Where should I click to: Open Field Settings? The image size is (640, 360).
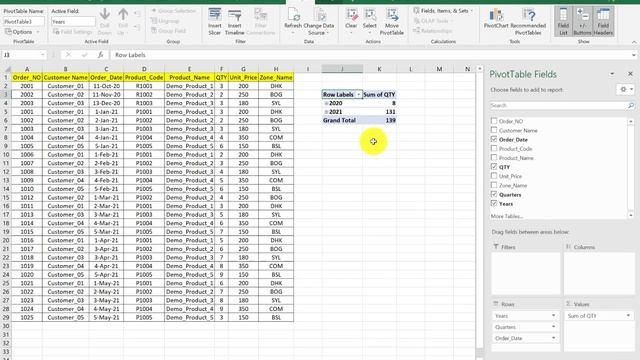pyautogui.click(x=73, y=31)
